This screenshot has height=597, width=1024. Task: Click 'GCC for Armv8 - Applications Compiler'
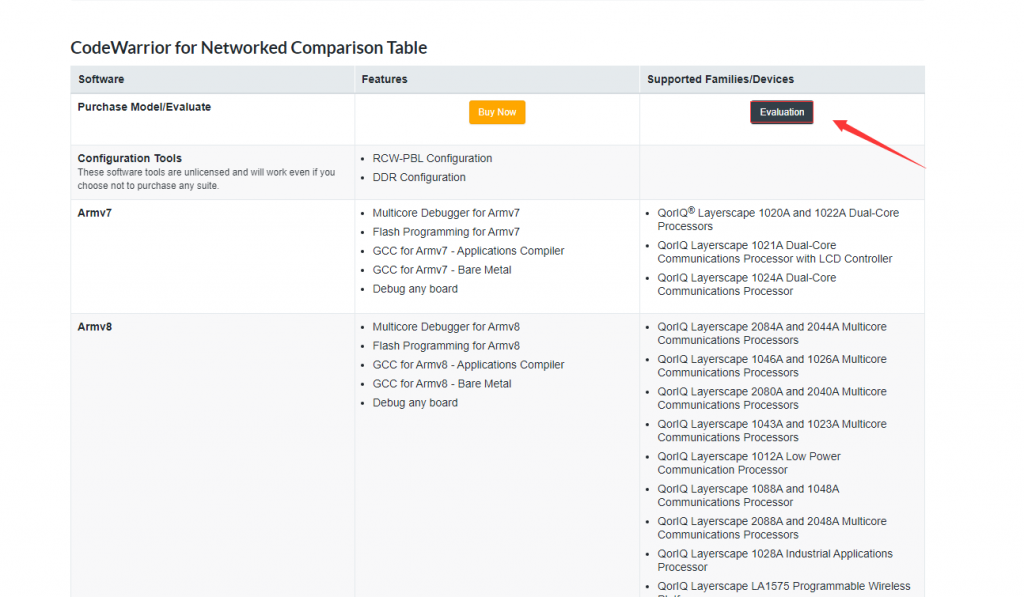[468, 364]
